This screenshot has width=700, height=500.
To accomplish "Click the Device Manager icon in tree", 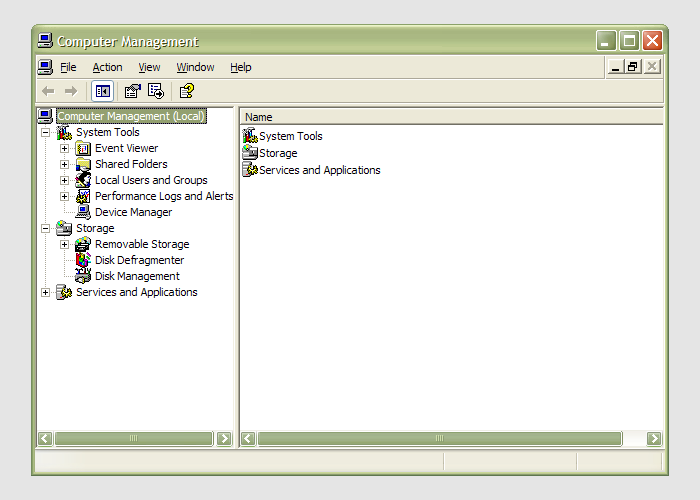I will pyautogui.click(x=83, y=212).
